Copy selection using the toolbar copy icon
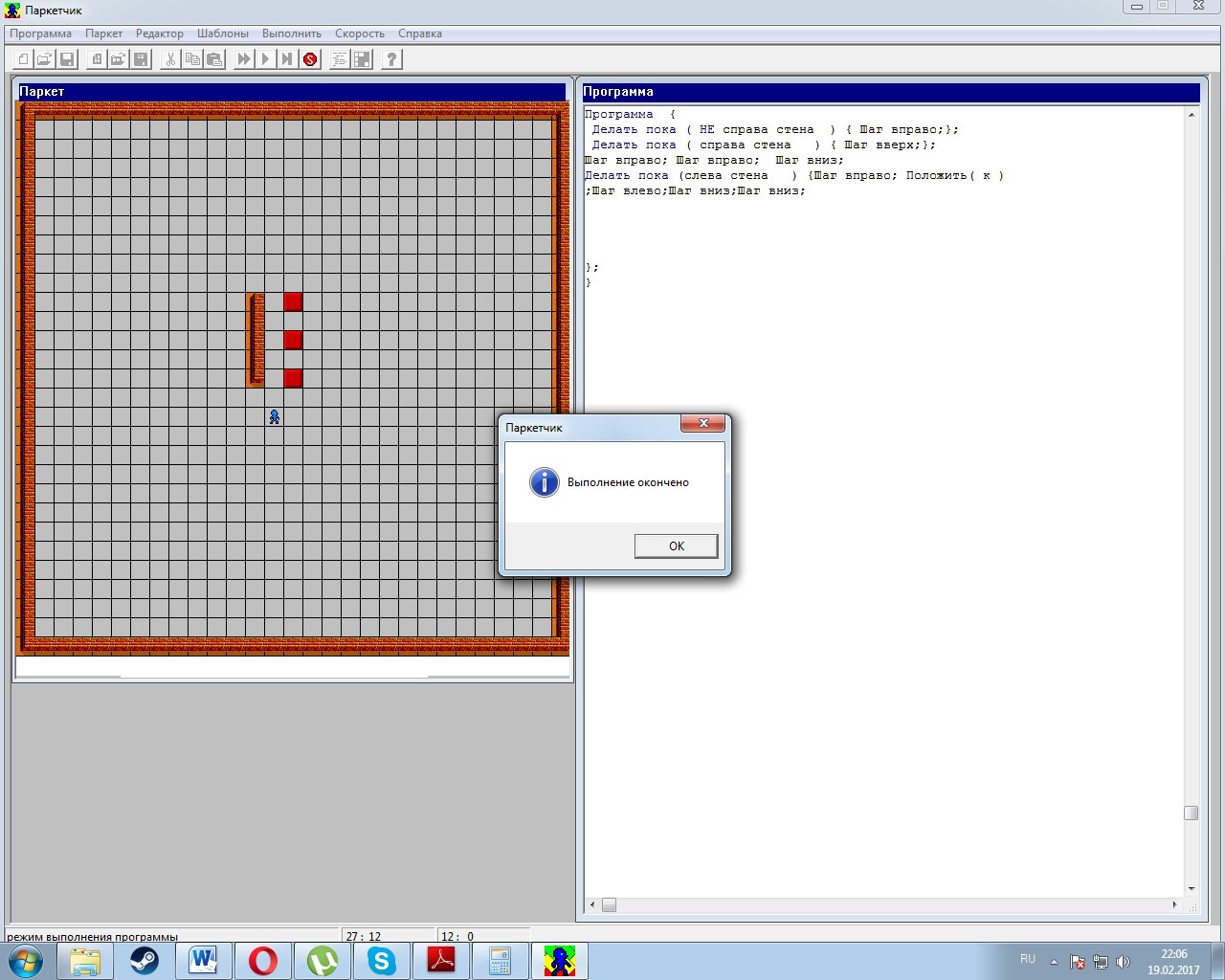 192,59
